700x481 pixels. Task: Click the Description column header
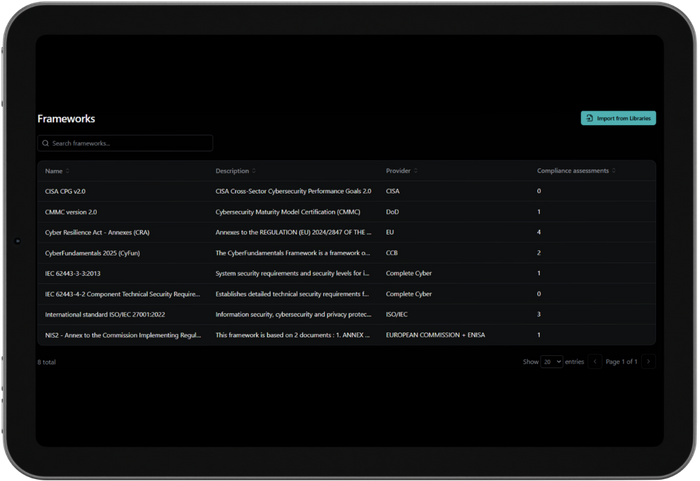tap(232, 171)
